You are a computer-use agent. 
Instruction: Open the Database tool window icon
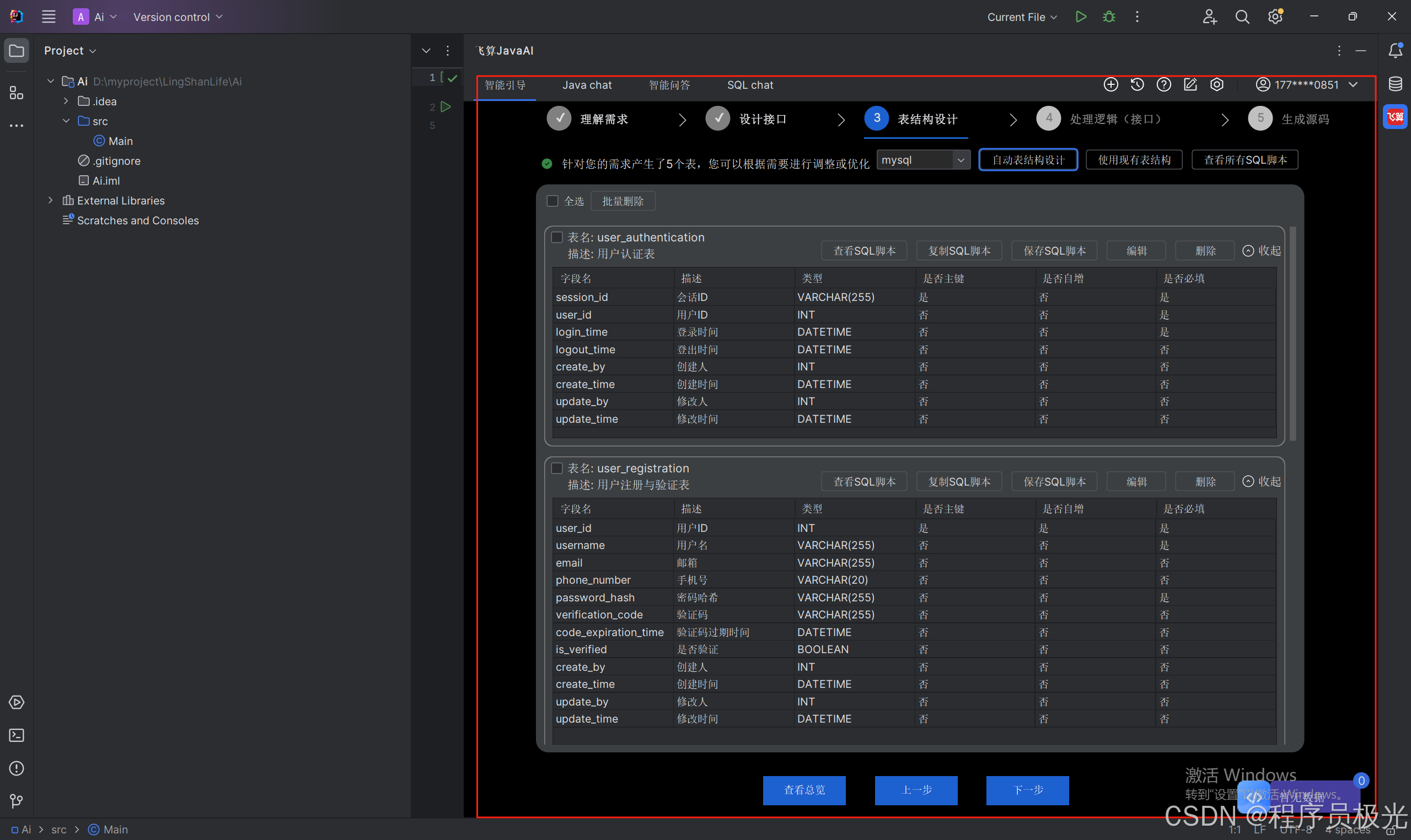1395,84
